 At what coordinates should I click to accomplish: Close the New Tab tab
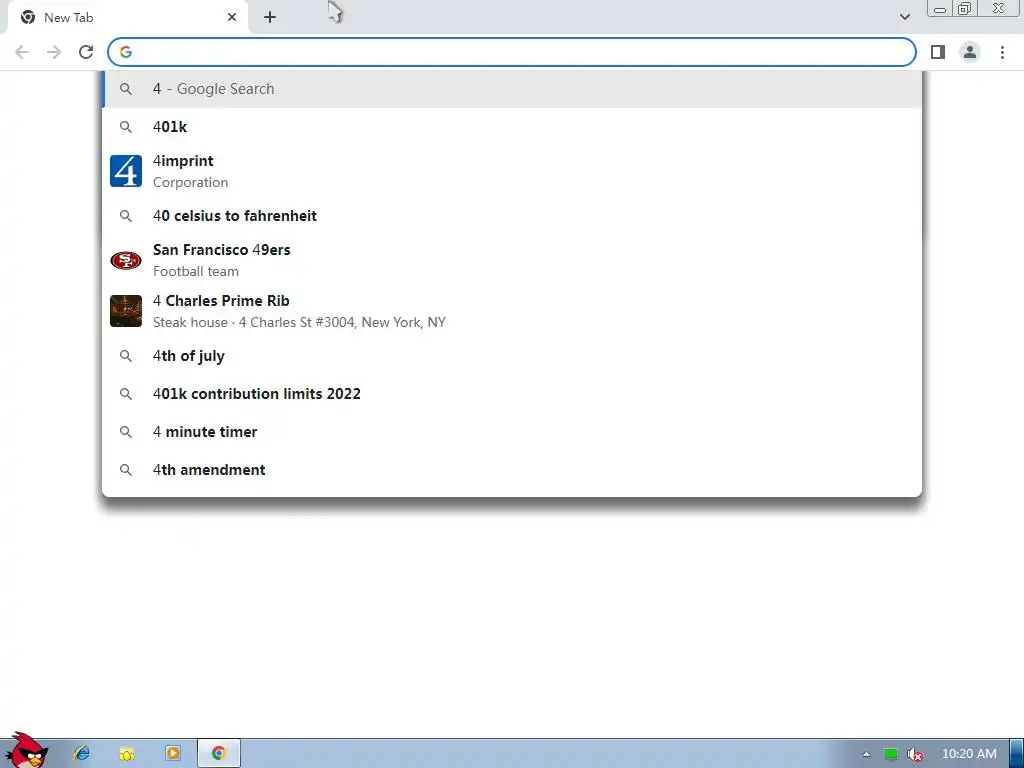(232, 18)
